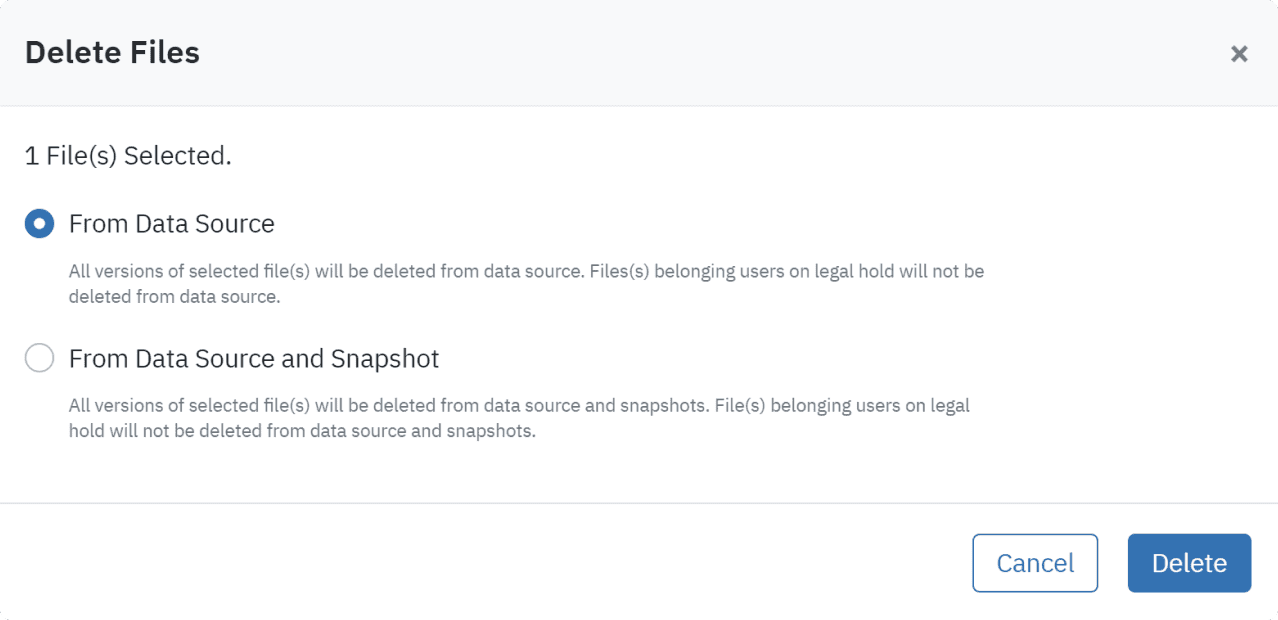Click the word "Source" in first option label

(235, 224)
